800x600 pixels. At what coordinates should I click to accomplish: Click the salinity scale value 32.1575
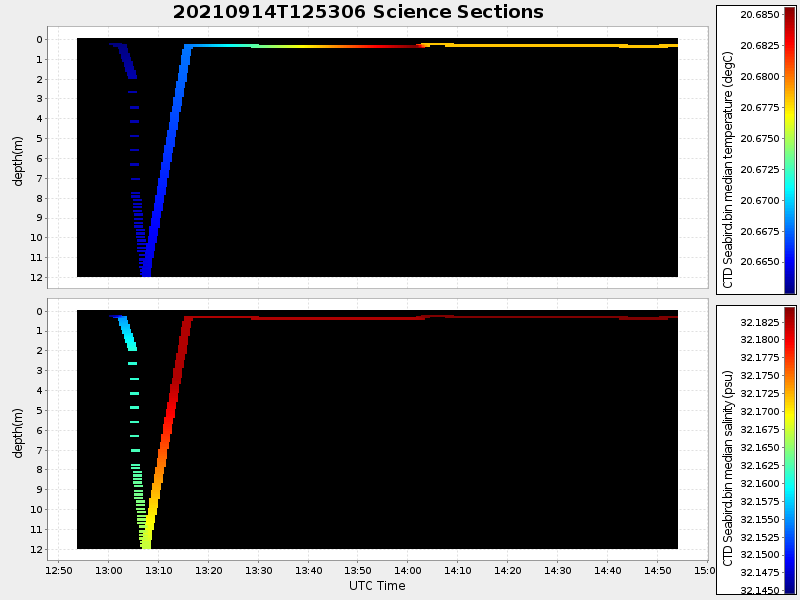(760, 502)
